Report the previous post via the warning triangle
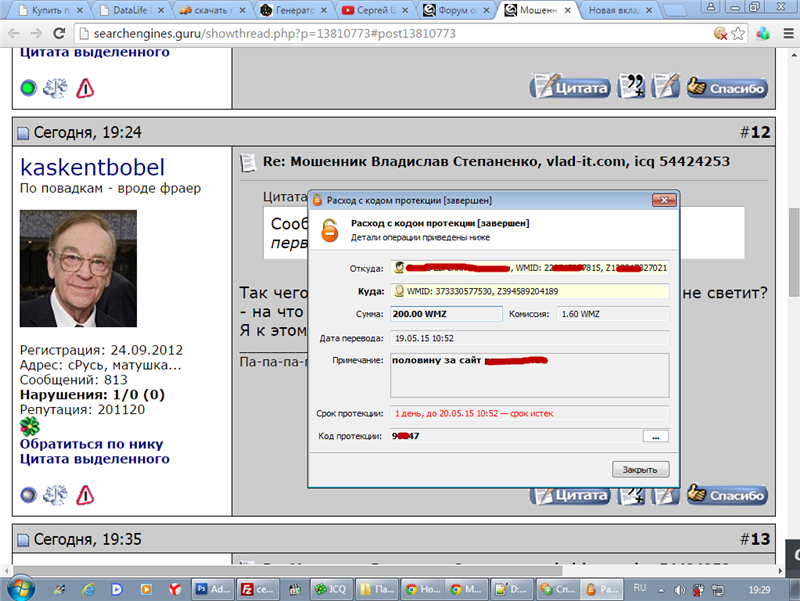The height and width of the screenshot is (601, 800). coord(85,88)
